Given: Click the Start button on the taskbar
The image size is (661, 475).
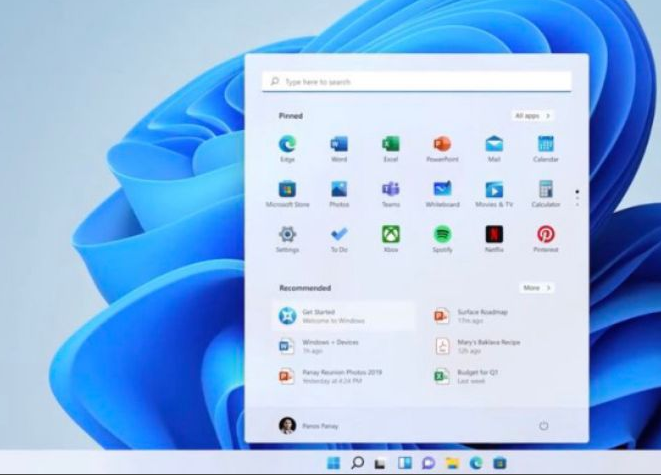Looking at the screenshot, I should pos(333,463).
